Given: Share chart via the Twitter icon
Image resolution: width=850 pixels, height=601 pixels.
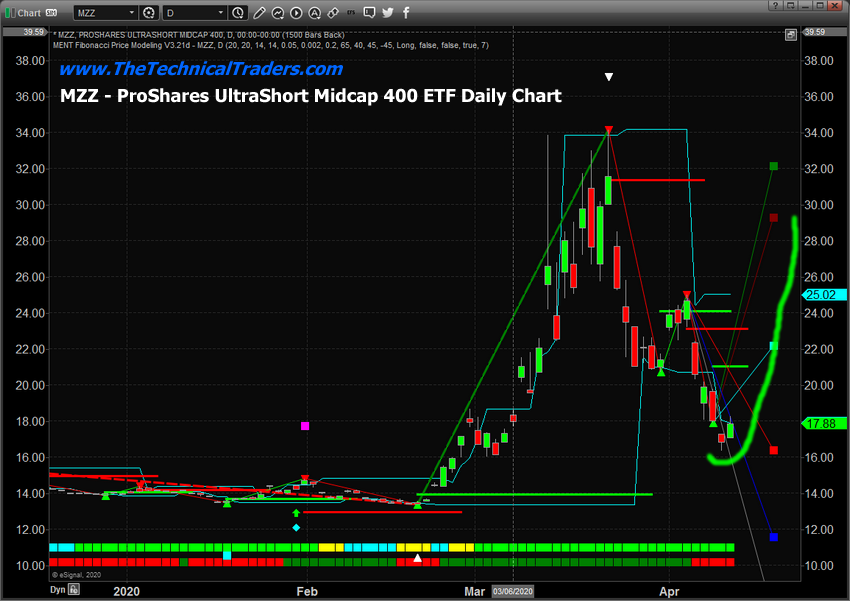Looking at the screenshot, I should (x=388, y=12).
